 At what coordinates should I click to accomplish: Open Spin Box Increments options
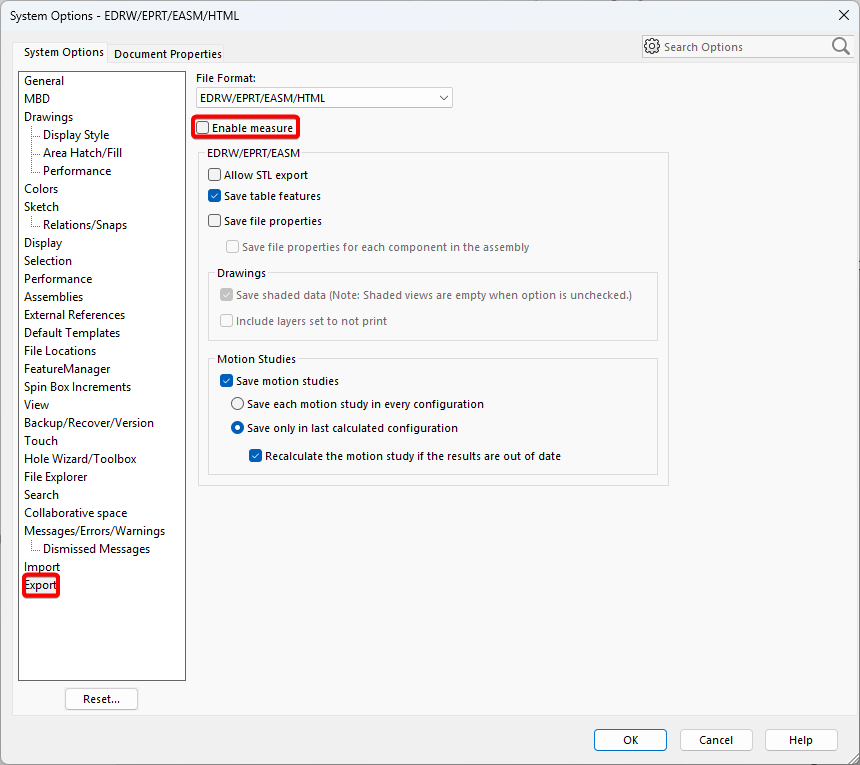[77, 387]
